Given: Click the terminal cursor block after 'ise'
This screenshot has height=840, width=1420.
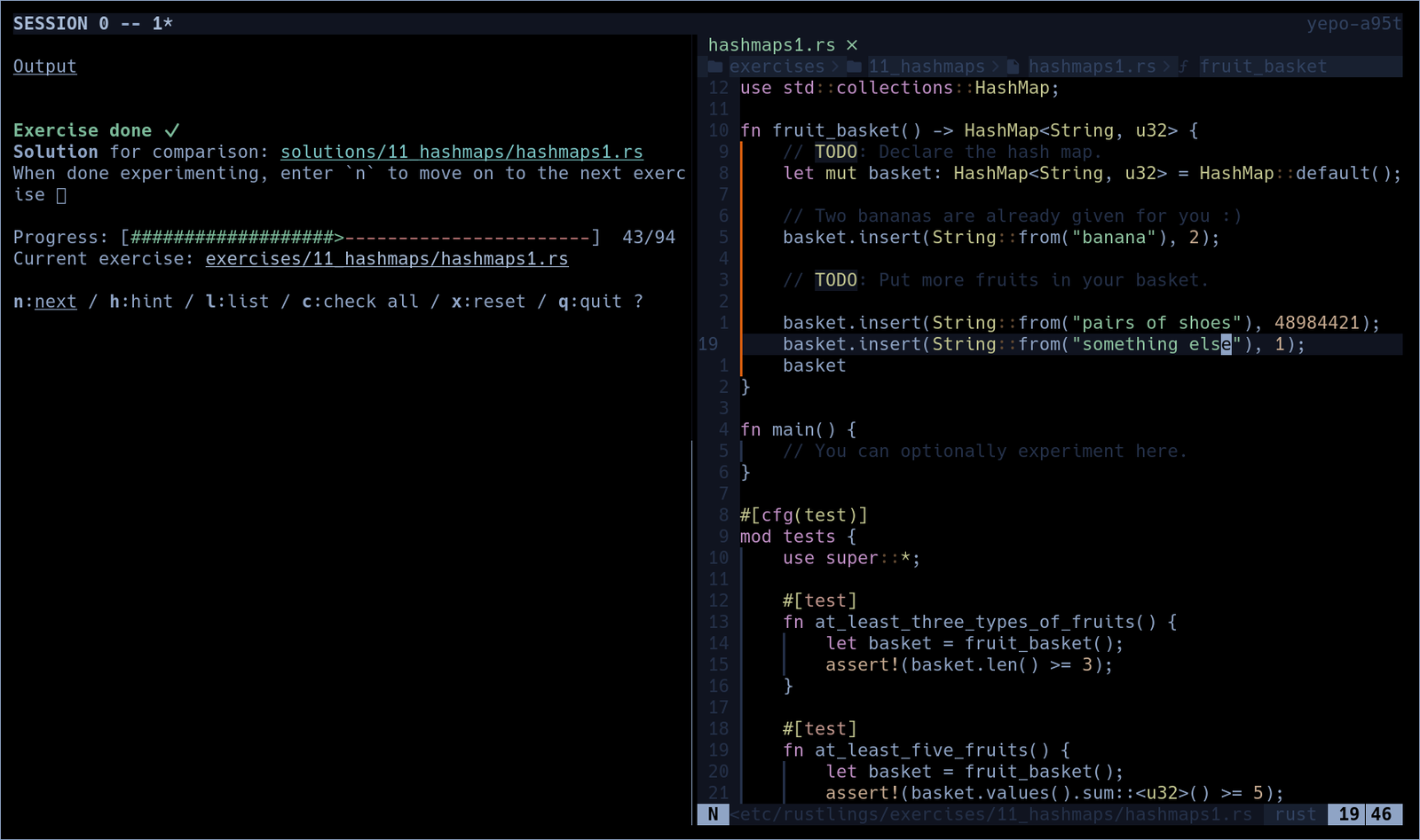Looking at the screenshot, I should (x=61, y=195).
